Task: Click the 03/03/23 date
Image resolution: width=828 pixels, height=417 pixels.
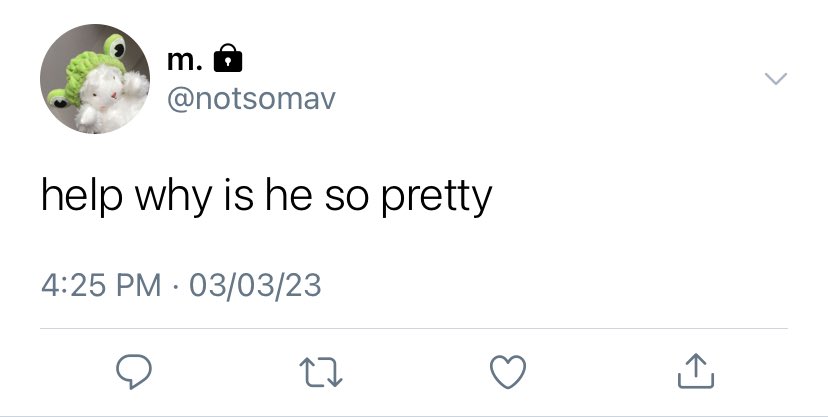Action: [255, 286]
